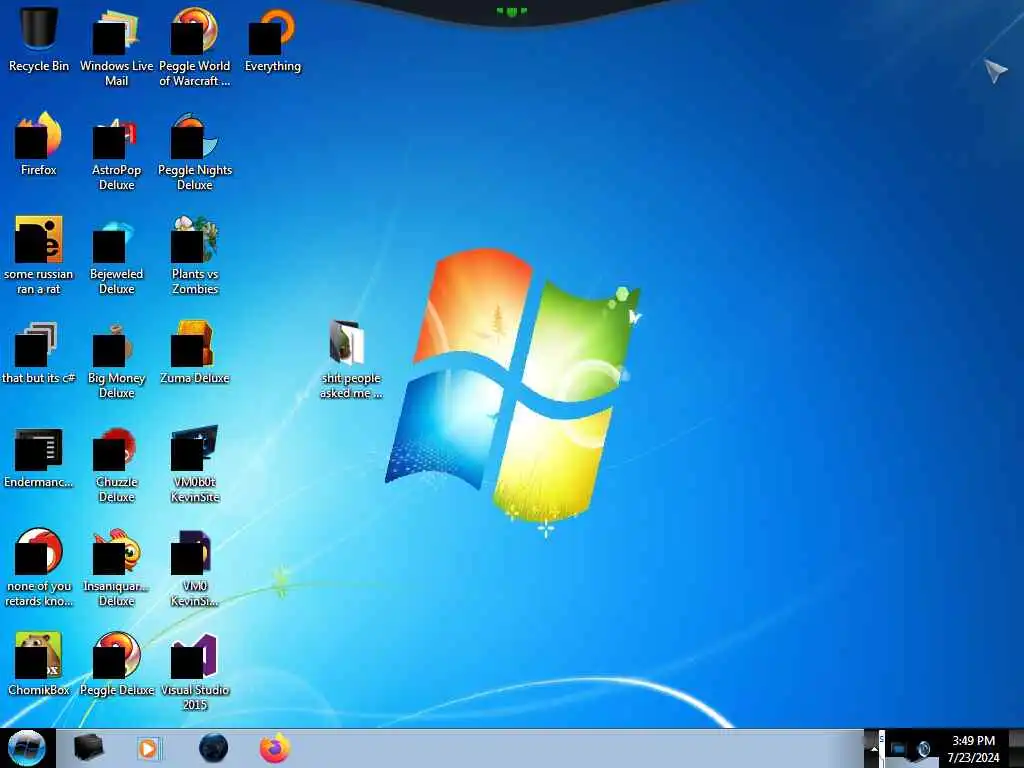Select the 'VM0 KevinSi...' desktop icon
Viewport: 1024px width, 768px height.
(x=195, y=568)
